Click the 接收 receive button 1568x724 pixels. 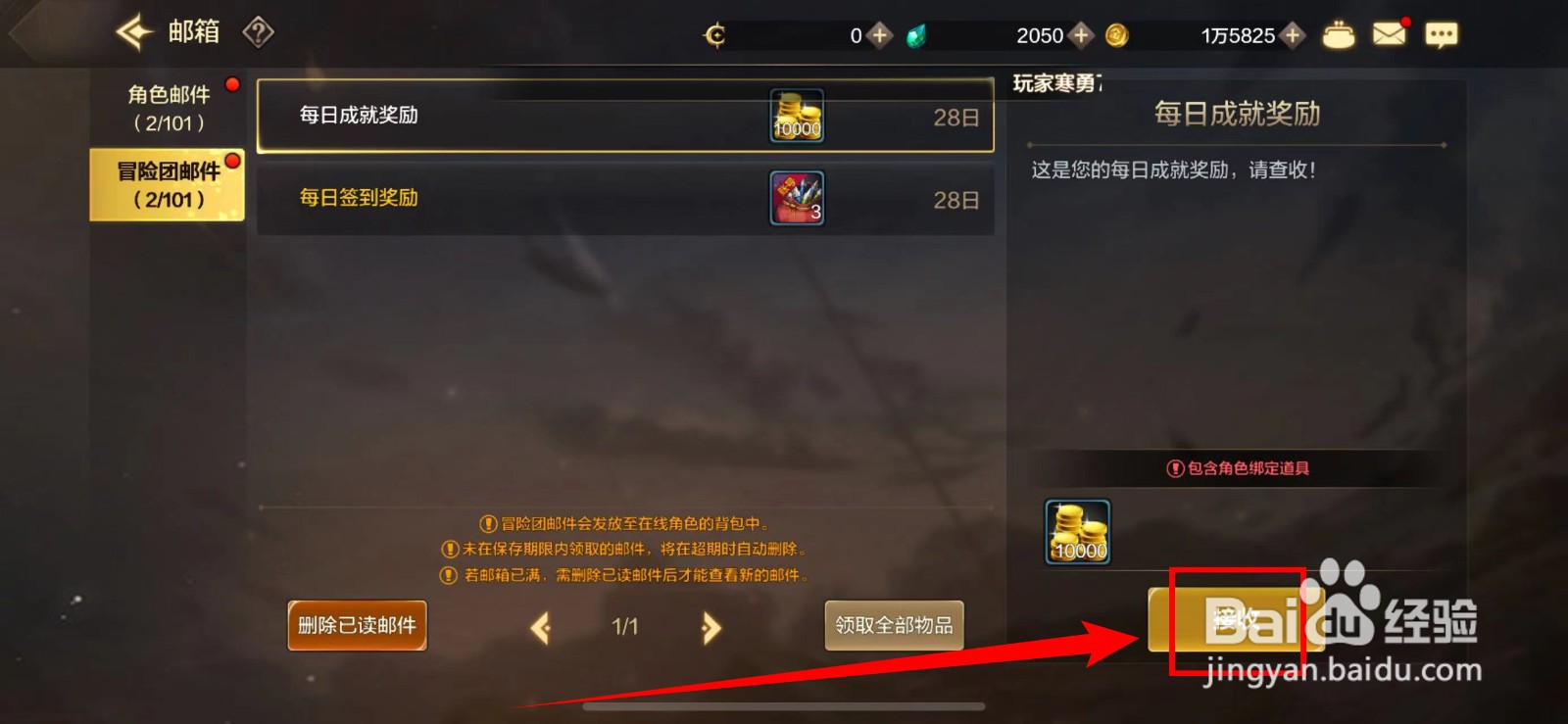click(1236, 619)
